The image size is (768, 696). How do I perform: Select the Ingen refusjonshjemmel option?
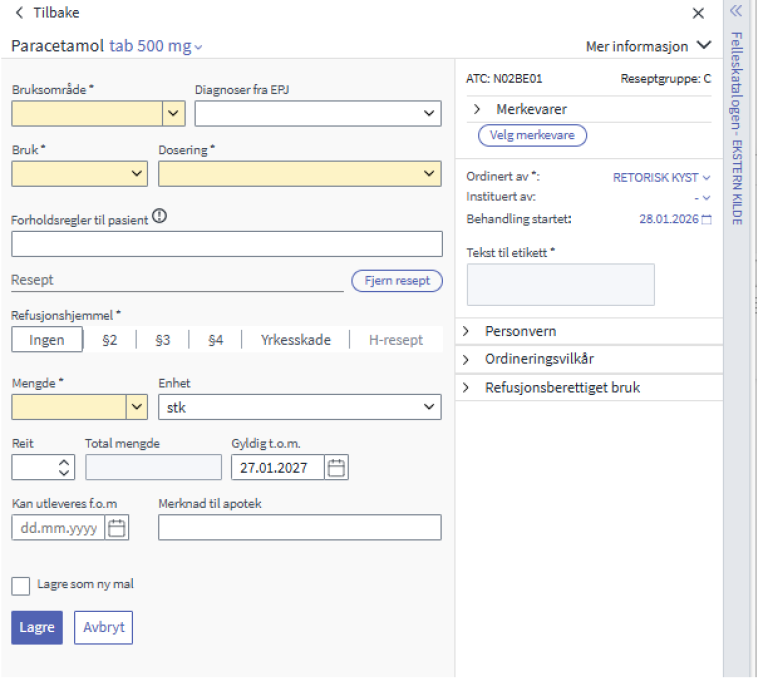[x=47, y=340]
